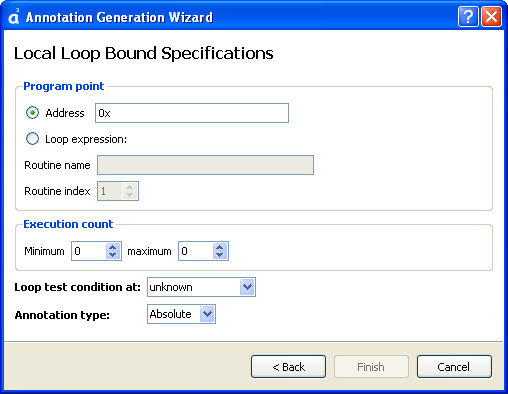Viewport: 508px width, 394px height.
Task: Click the Execution count group label
Action: (68, 224)
